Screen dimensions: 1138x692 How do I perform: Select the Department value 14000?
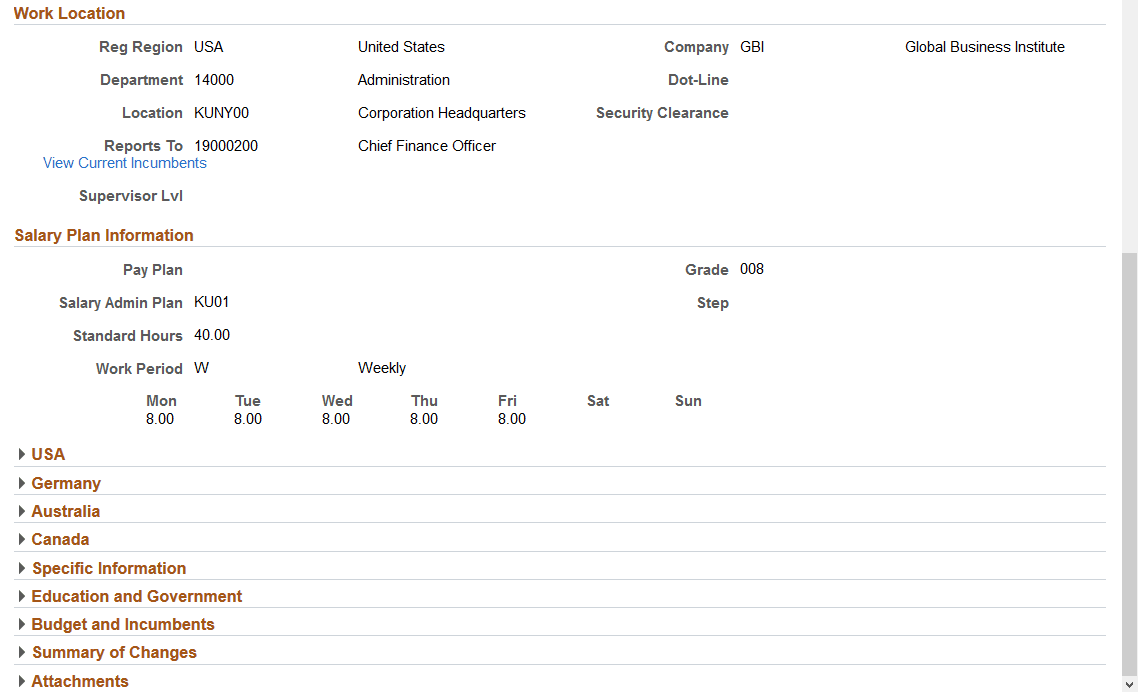(x=214, y=79)
